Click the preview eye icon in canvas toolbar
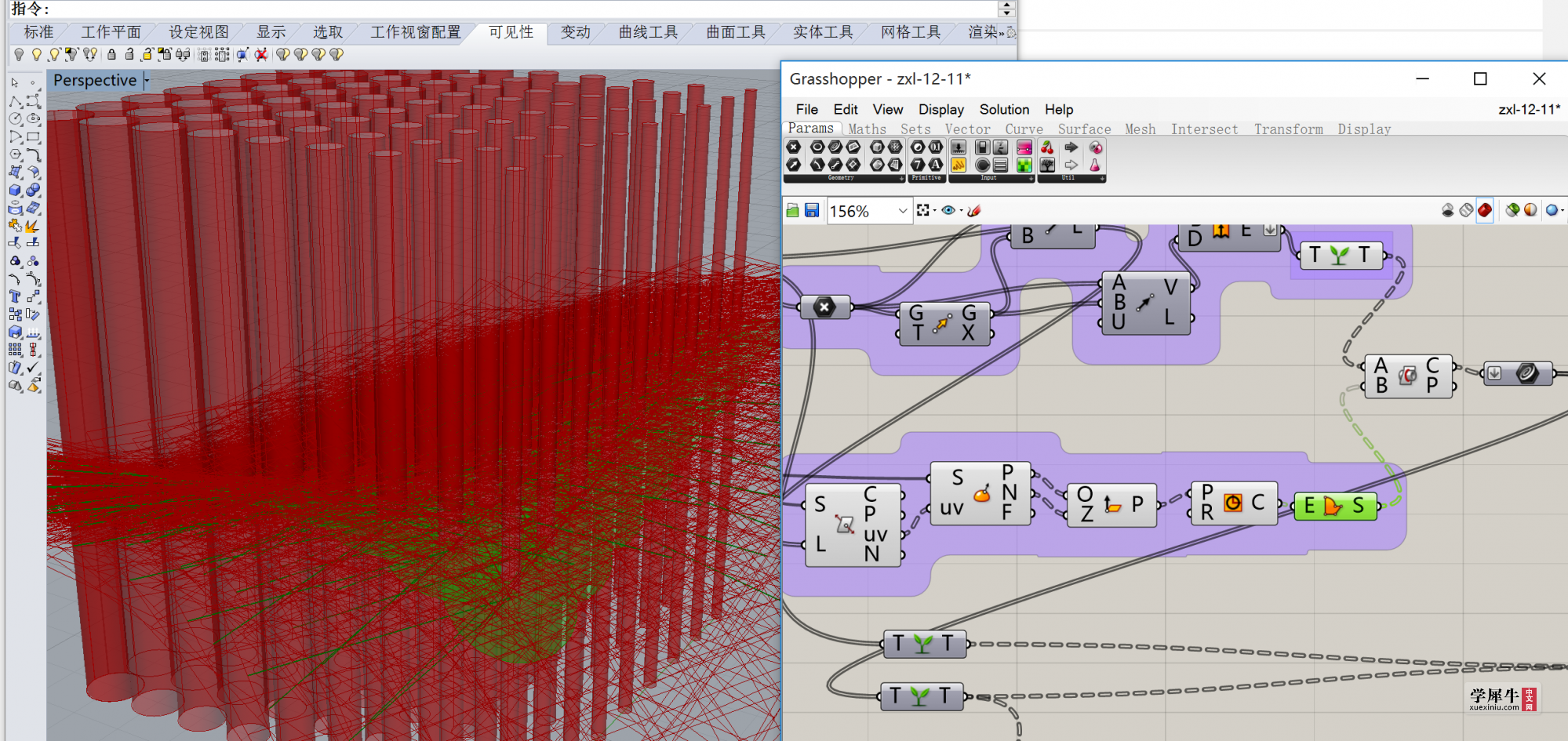 pyautogui.click(x=948, y=210)
